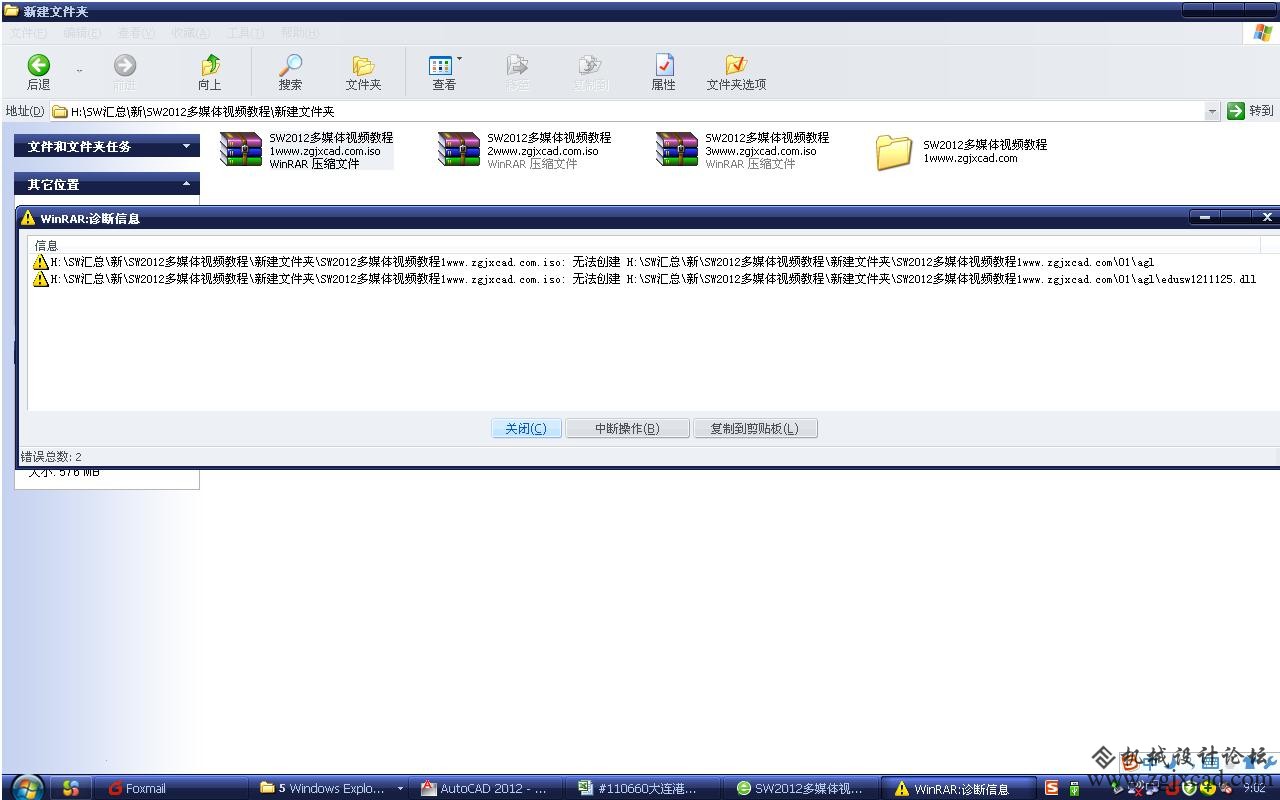Open the 文件(F) menu

28,33
